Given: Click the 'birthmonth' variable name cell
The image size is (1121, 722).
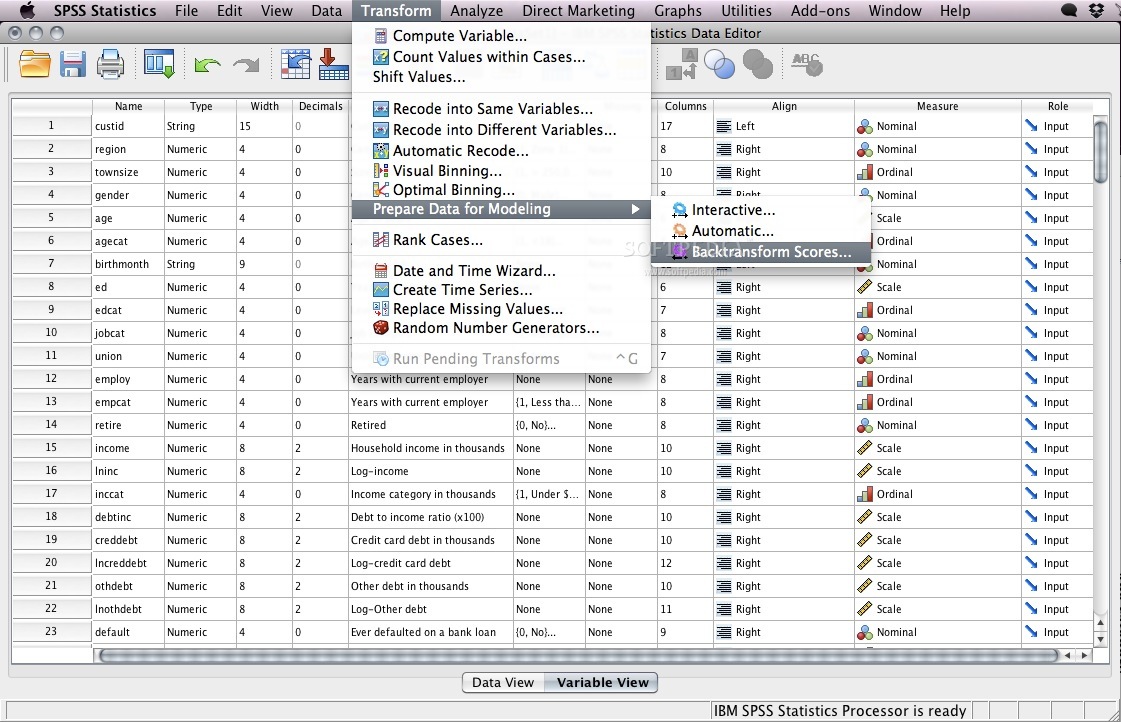Looking at the screenshot, I should [x=129, y=264].
